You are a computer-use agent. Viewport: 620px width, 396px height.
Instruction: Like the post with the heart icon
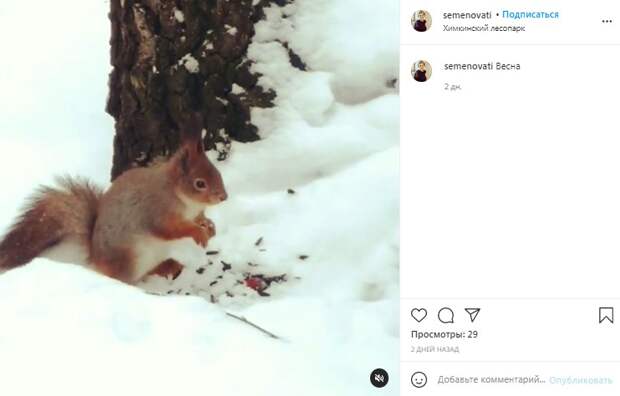click(x=419, y=315)
